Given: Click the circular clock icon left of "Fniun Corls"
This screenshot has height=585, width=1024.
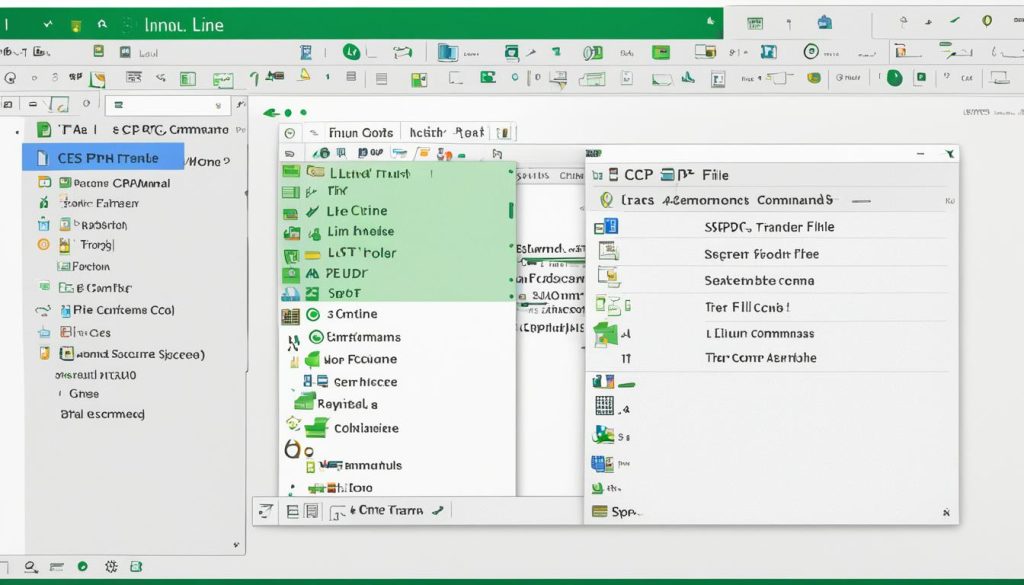Looking at the screenshot, I should click(290, 133).
